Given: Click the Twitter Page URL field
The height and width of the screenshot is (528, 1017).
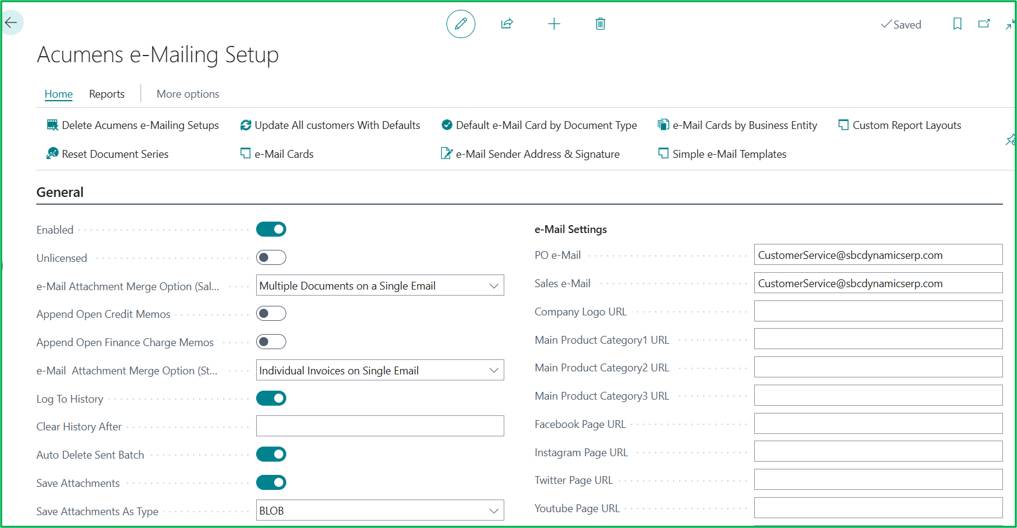Looking at the screenshot, I should 878,480.
